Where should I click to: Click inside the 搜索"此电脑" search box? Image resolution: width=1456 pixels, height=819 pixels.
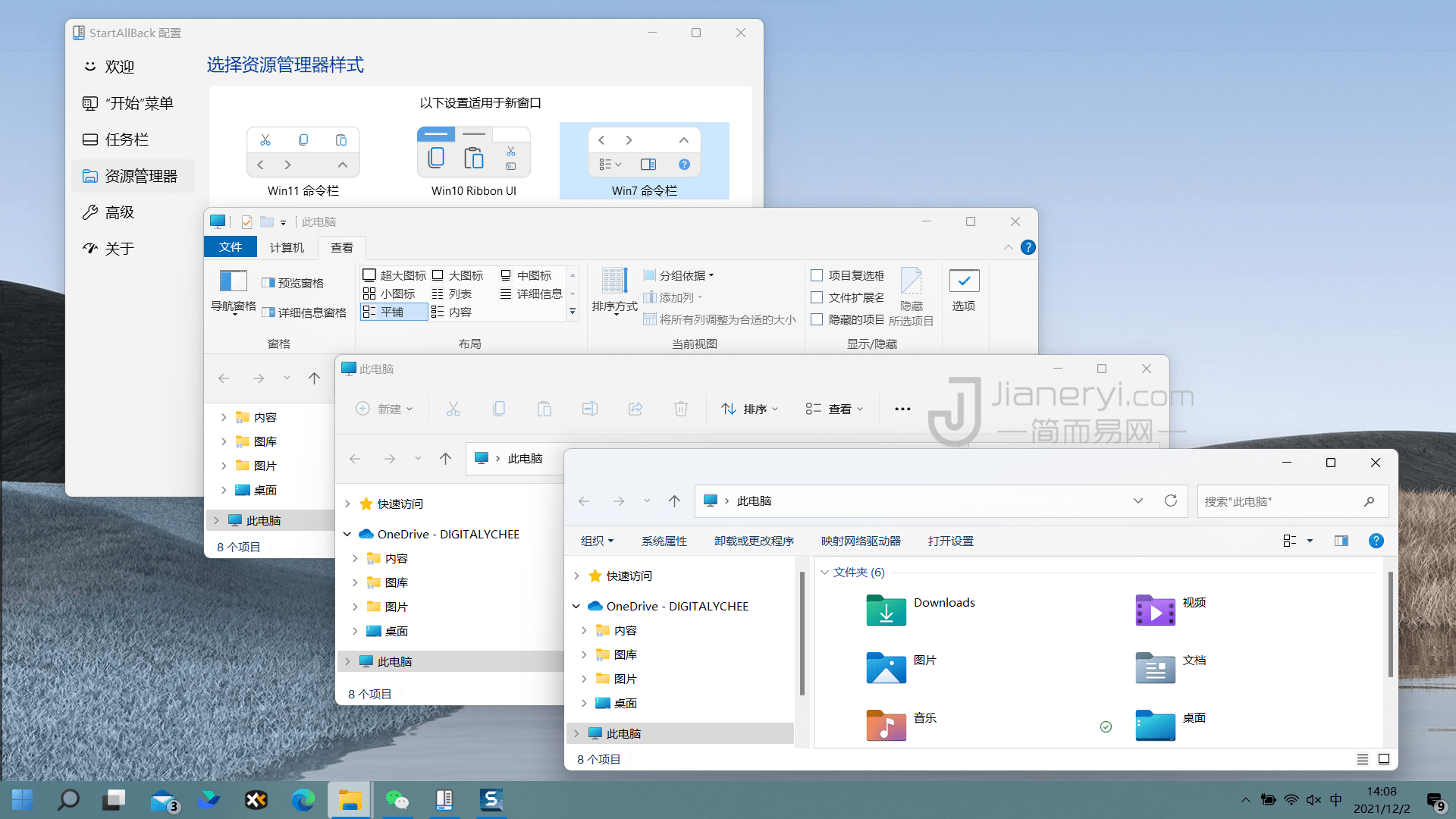click(x=1282, y=500)
